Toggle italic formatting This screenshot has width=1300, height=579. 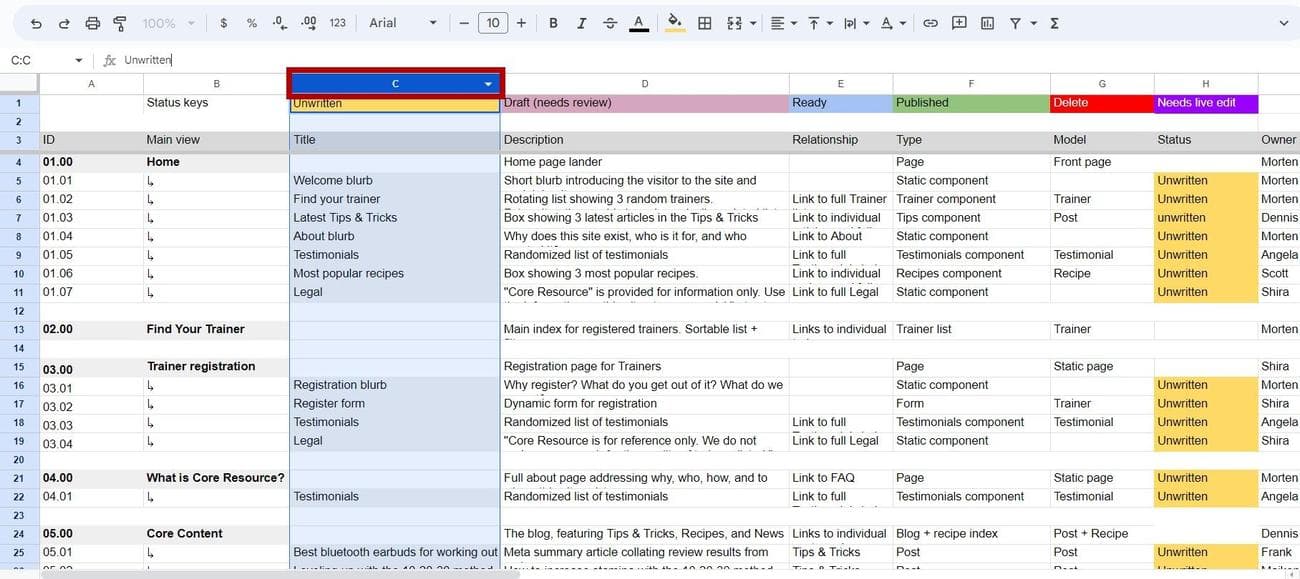pyautogui.click(x=582, y=23)
